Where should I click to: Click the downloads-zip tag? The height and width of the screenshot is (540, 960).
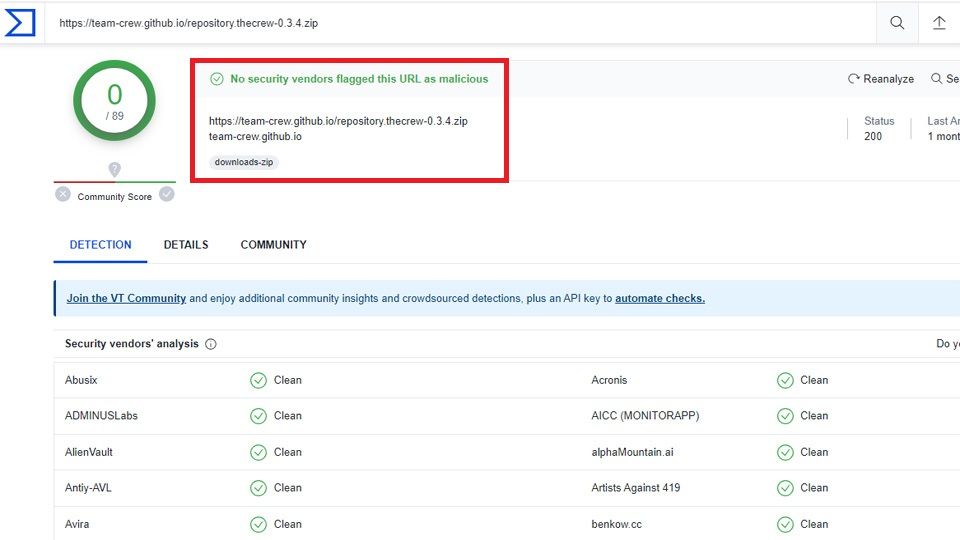244,162
